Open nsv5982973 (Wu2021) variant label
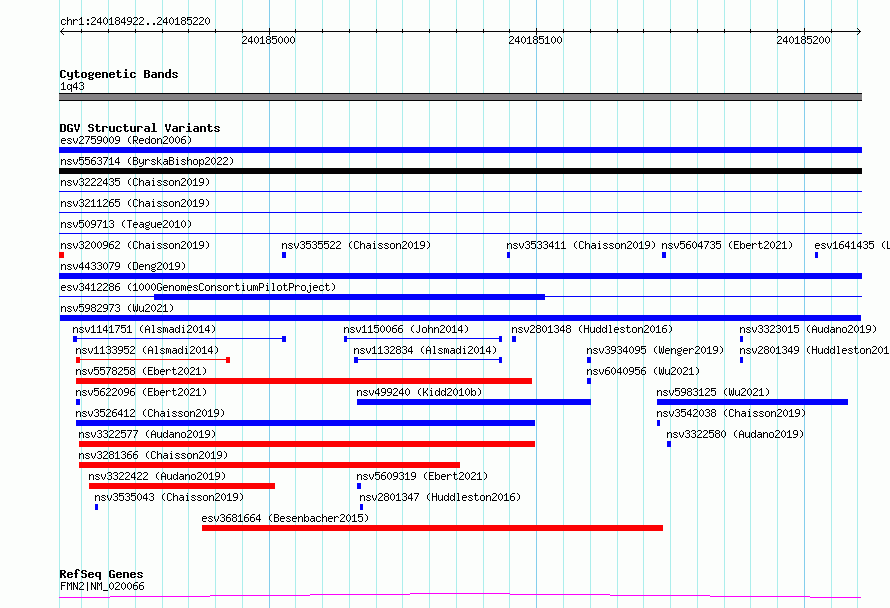The width and height of the screenshot is (890, 608). pyautogui.click(x=117, y=308)
